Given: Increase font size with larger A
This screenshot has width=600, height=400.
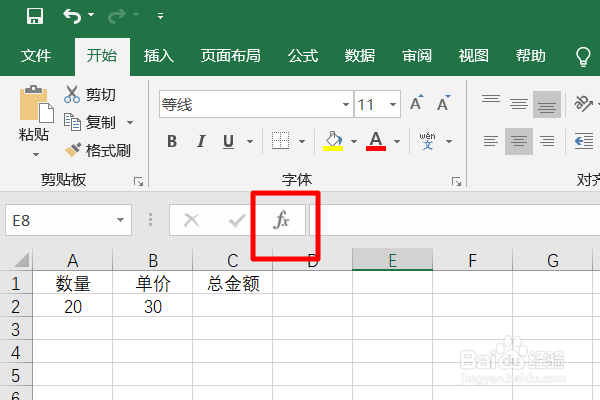Looking at the screenshot, I should 417,103.
